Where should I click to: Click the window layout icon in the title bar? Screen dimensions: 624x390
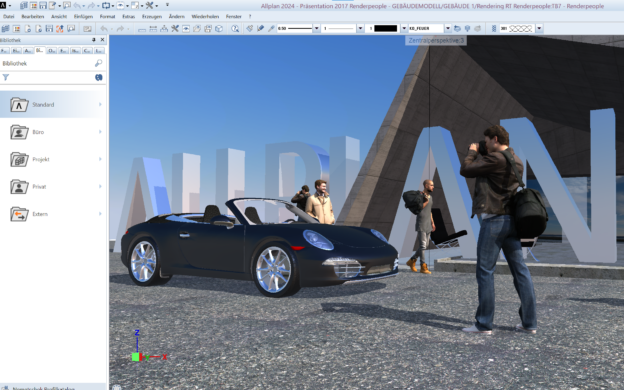coord(135,6)
